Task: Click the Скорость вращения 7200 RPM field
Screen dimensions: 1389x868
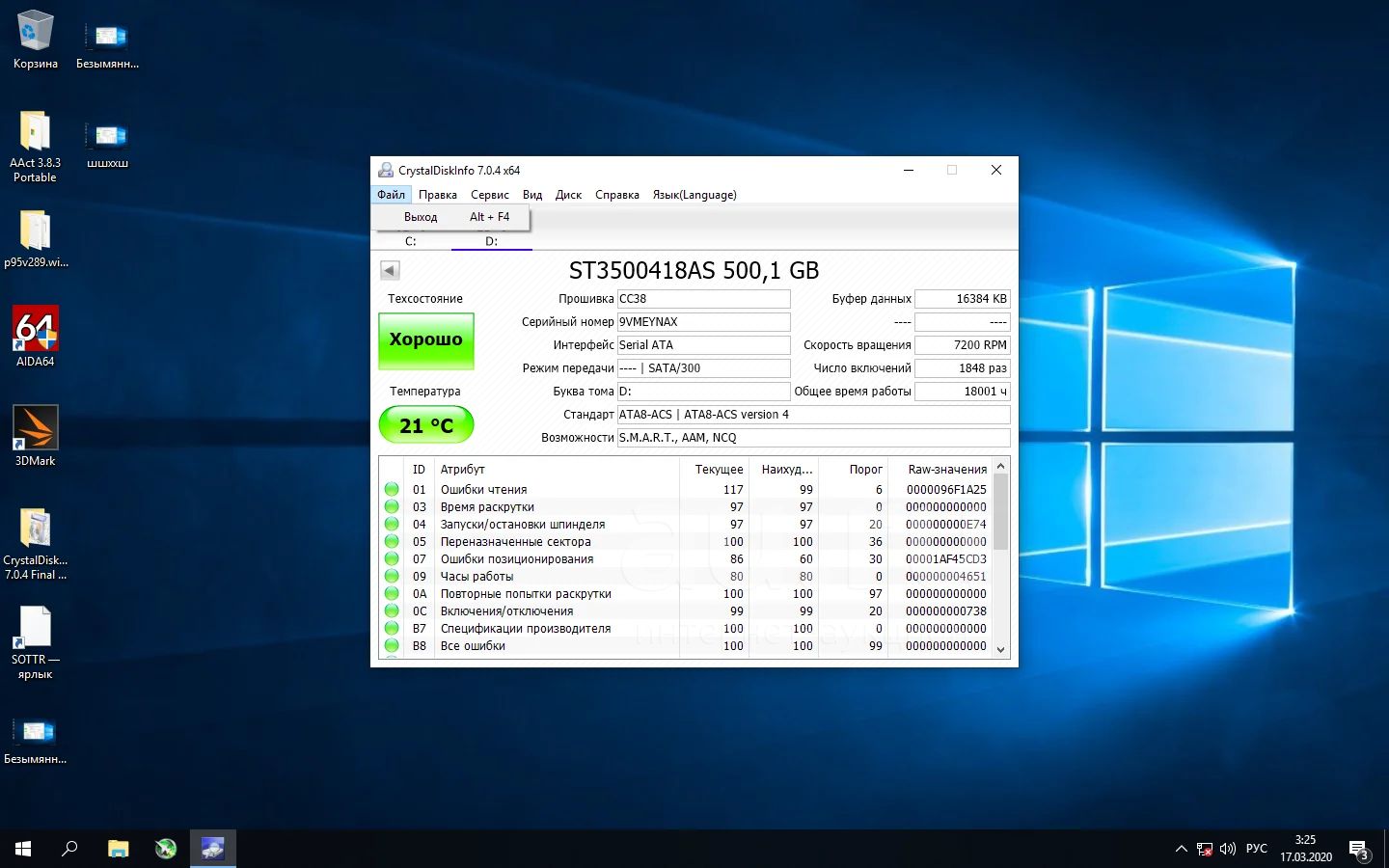Action: tap(962, 345)
